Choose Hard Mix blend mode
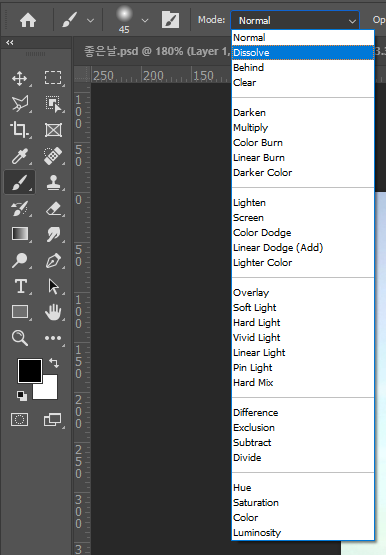This screenshot has width=386, height=555. [303, 383]
